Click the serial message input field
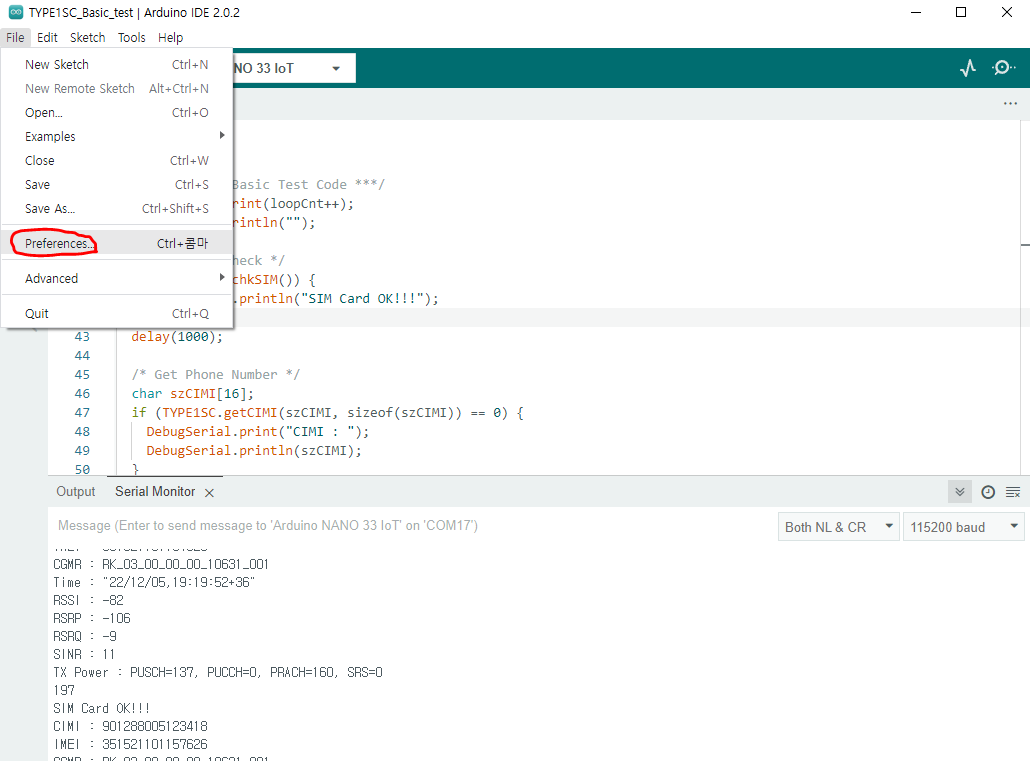The height and width of the screenshot is (761, 1030). (412, 526)
